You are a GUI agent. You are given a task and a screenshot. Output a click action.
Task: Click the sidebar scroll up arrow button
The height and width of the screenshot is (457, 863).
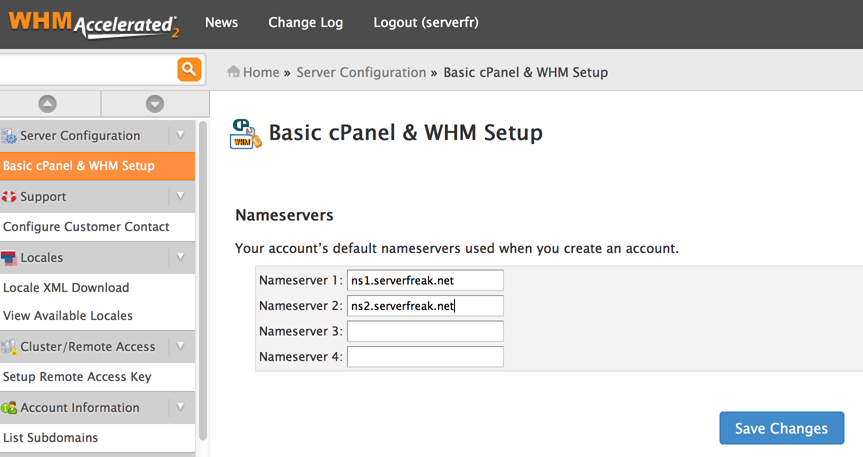[x=47, y=104]
